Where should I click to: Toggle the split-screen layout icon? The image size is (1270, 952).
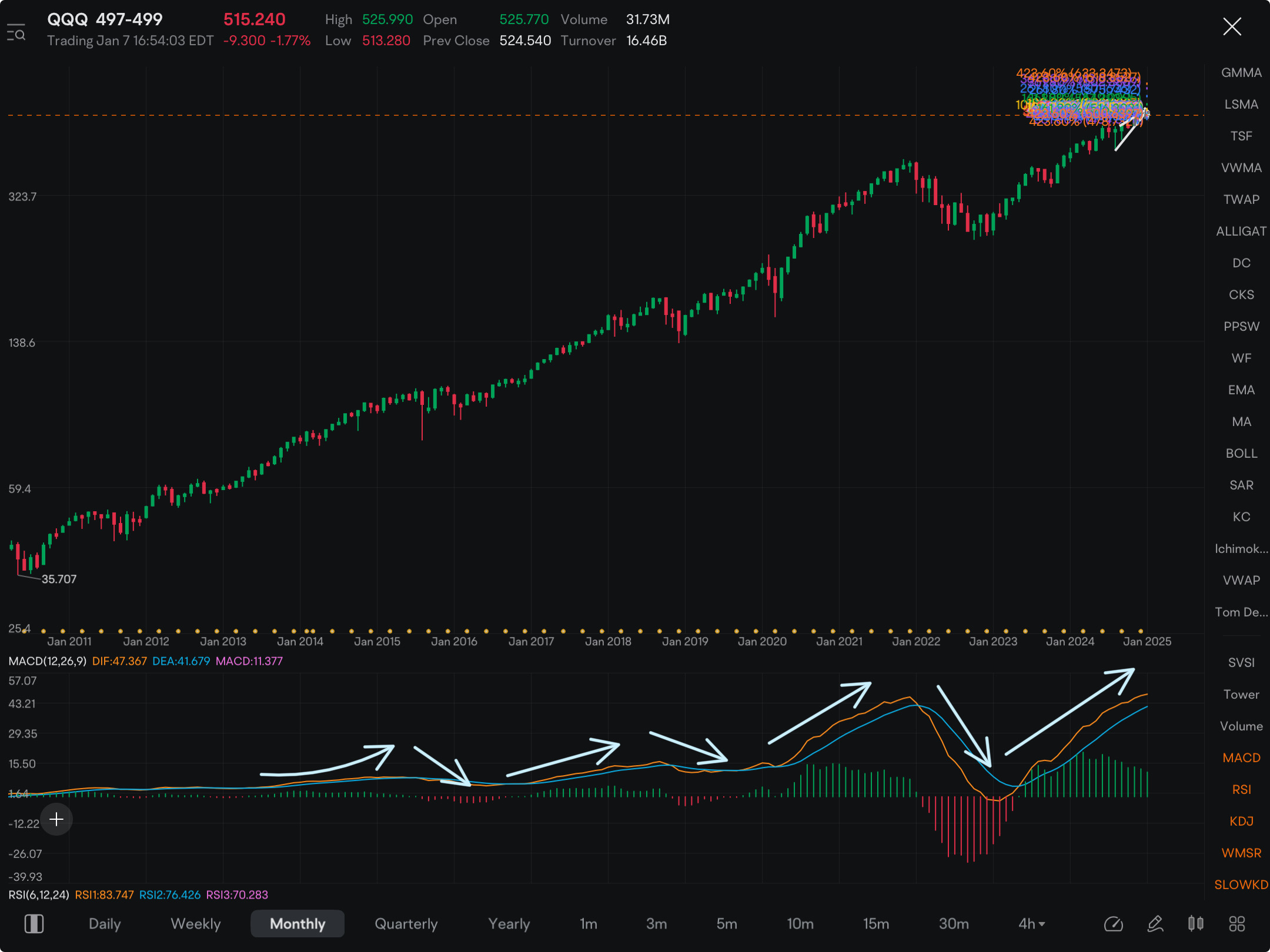[x=34, y=924]
